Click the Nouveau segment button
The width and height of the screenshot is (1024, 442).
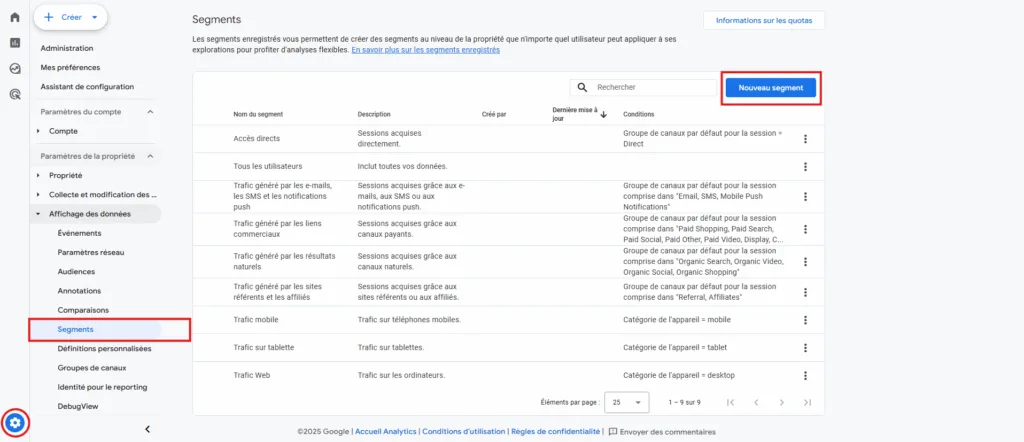[771, 88]
